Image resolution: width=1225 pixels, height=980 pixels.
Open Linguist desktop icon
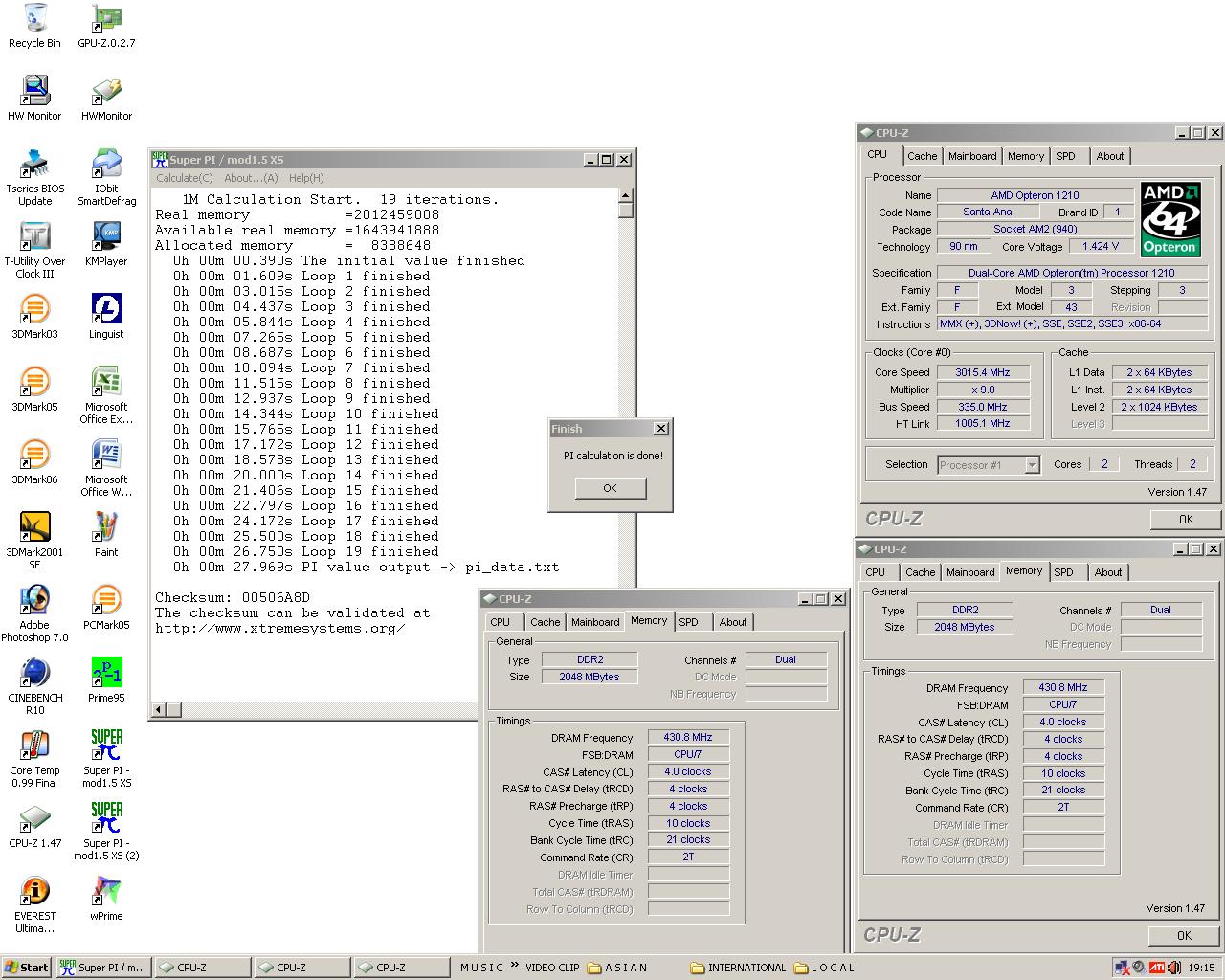point(106,317)
